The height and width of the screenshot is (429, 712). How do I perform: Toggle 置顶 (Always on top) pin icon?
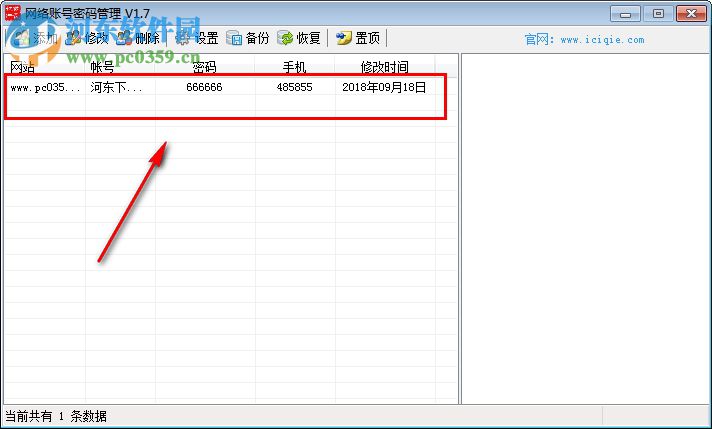[344, 38]
